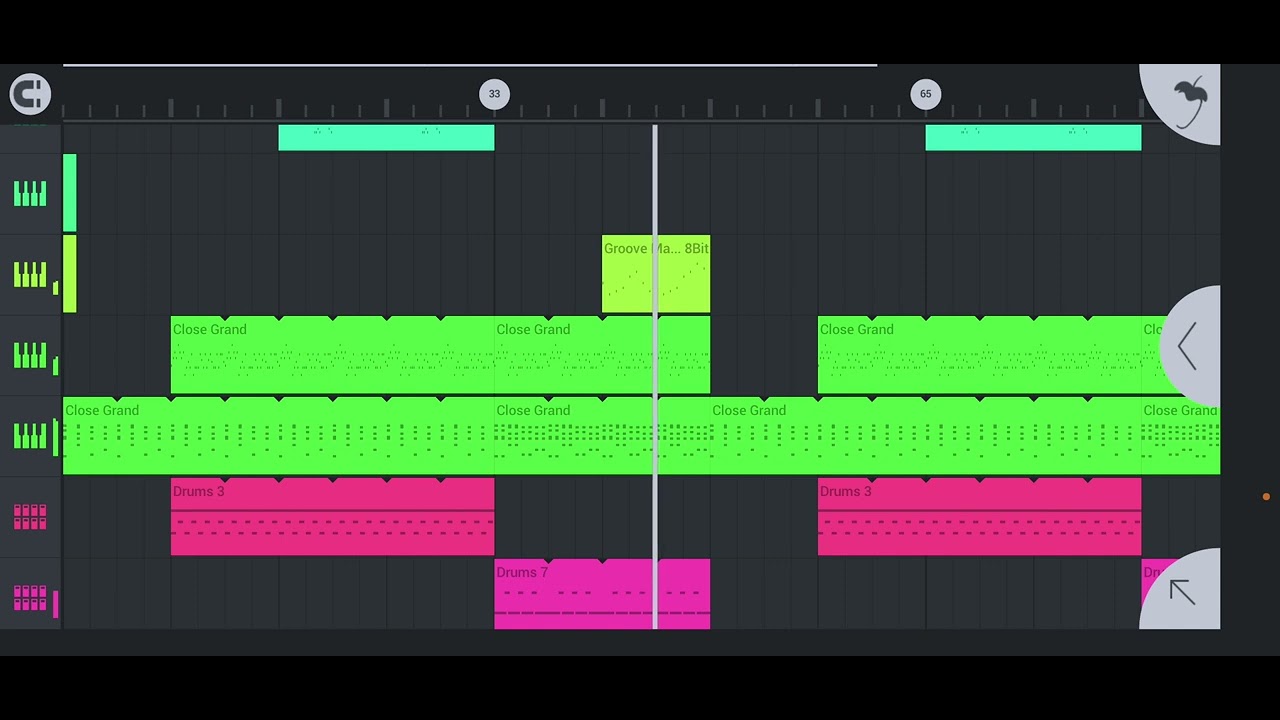
Task: Select the leftmost Close Grand clip in the fourth track
Action: [x=279, y=437]
